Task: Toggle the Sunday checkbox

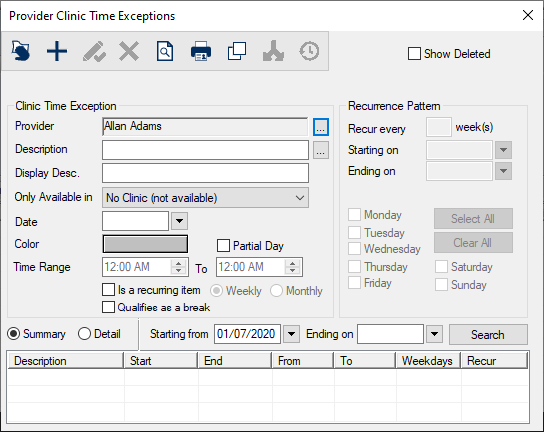Action: click(x=441, y=285)
